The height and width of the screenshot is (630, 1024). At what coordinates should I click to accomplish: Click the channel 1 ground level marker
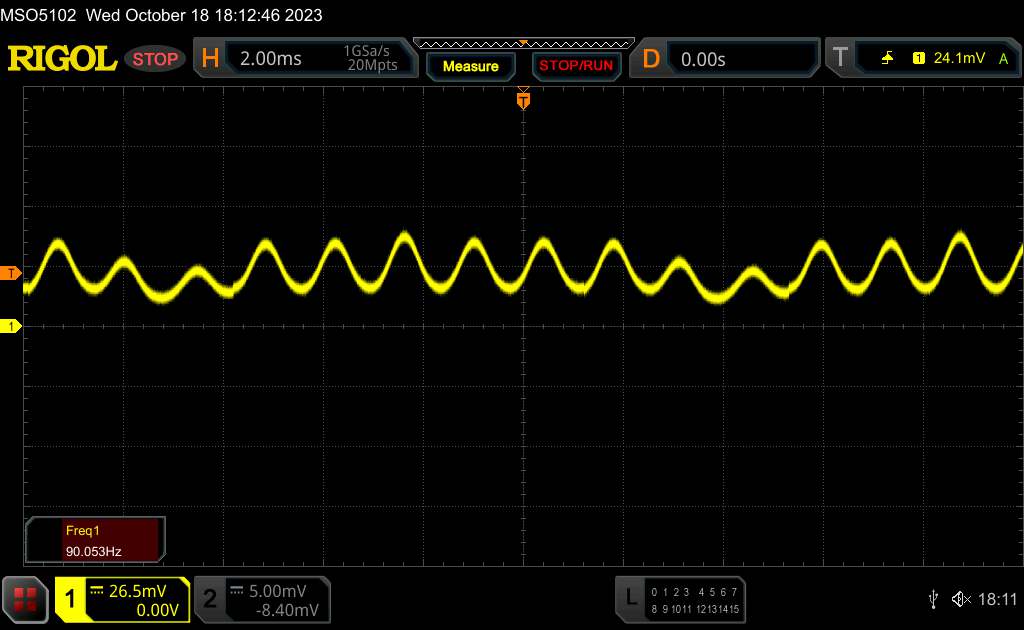(x=10, y=326)
